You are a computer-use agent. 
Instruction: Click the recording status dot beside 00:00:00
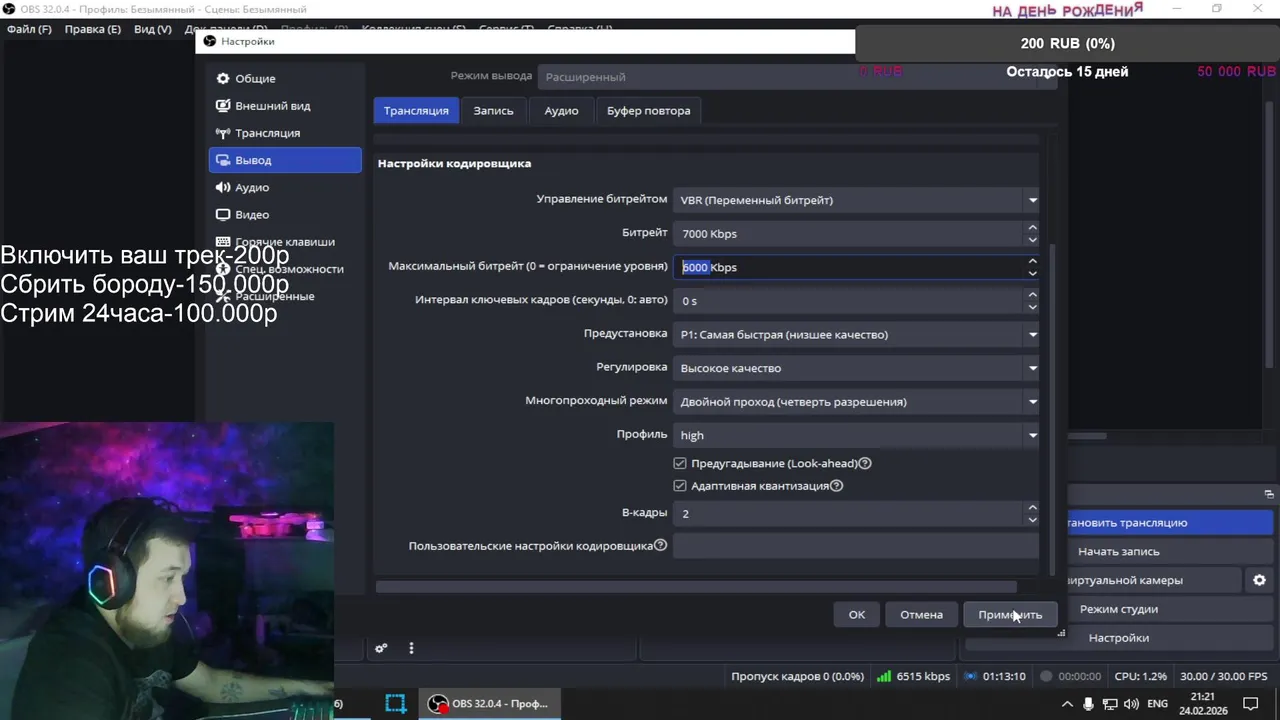1046,676
